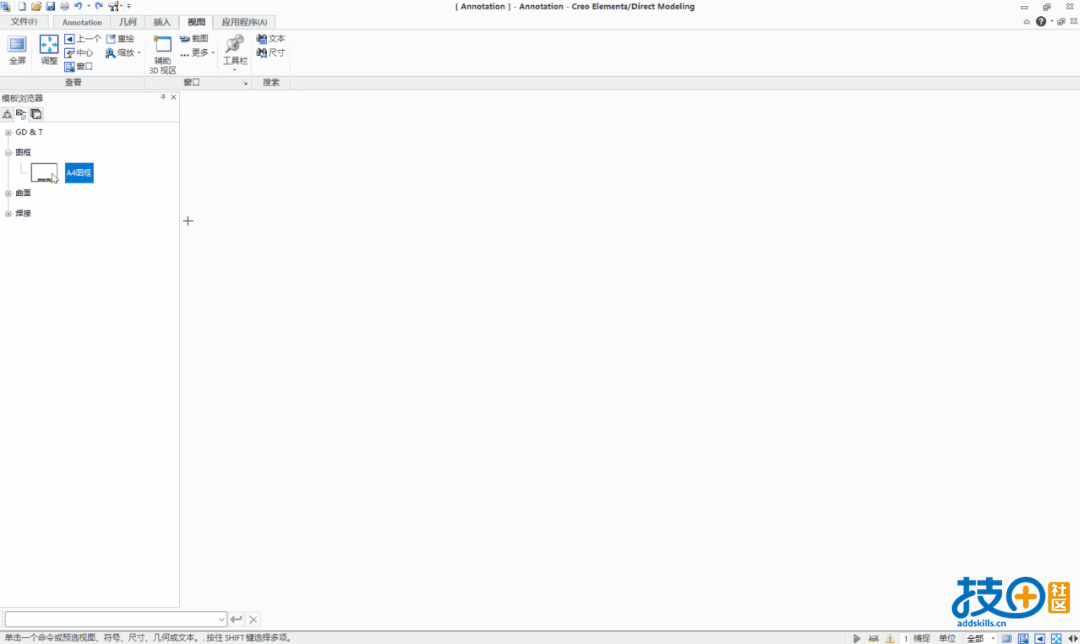Expand the 曲面 tree node

point(8,194)
